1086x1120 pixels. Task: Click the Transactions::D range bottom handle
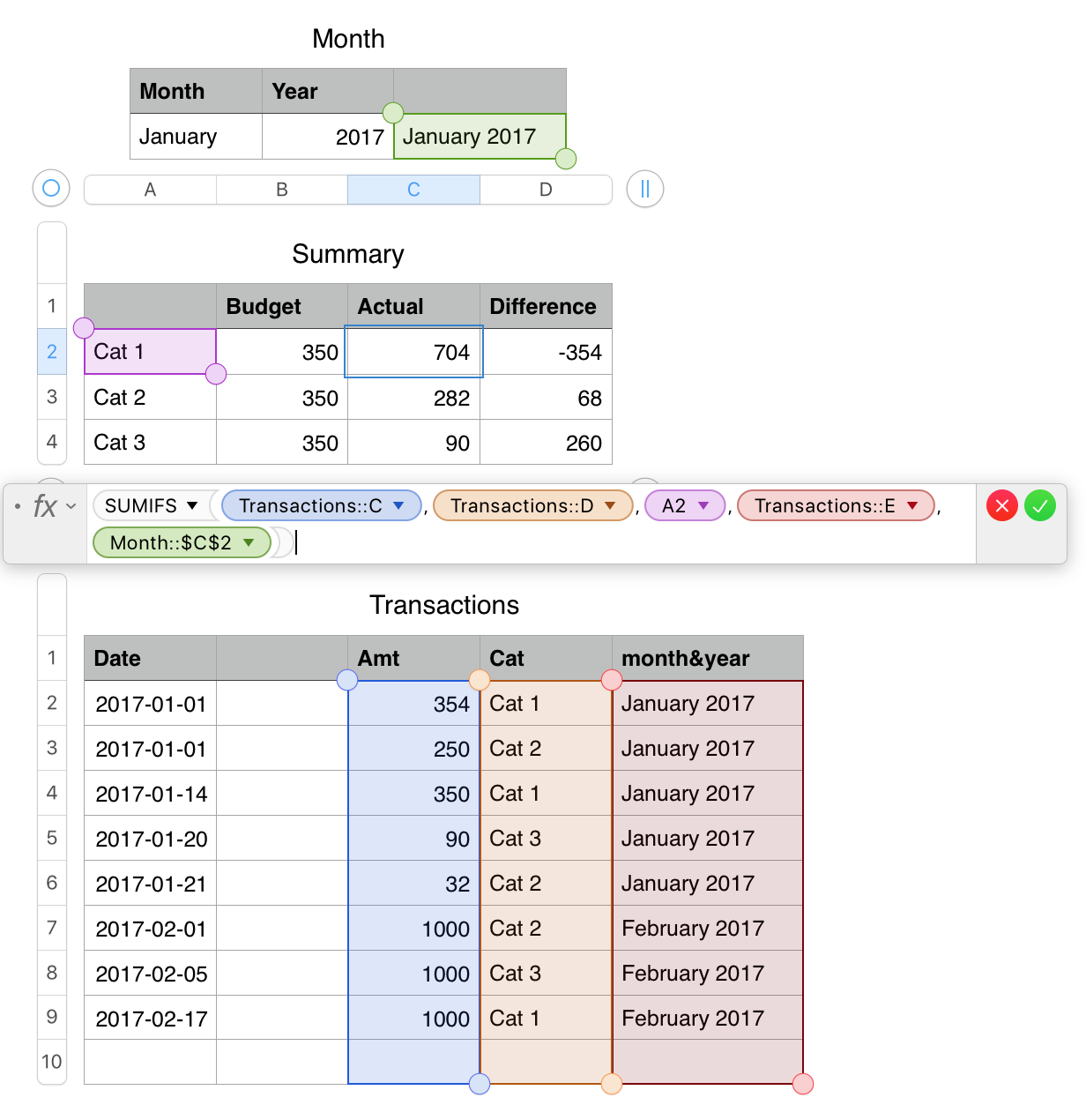[x=612, y=1084]
